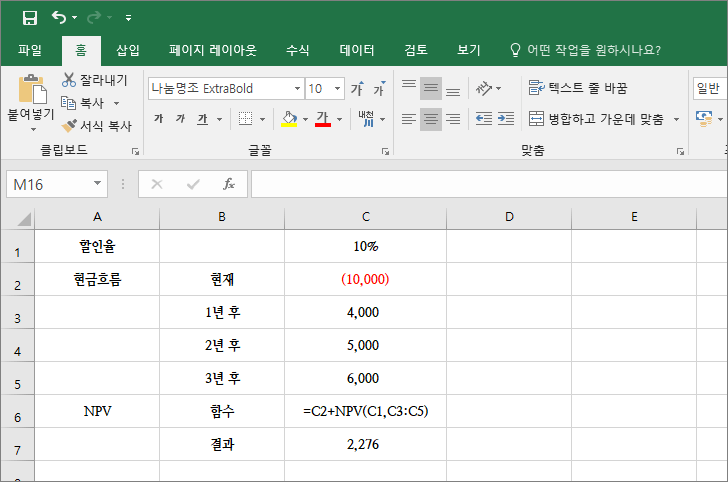Select the 홈 ribbon tab
This screenshot has width=728, height=482.
click(x=81, y=50)
